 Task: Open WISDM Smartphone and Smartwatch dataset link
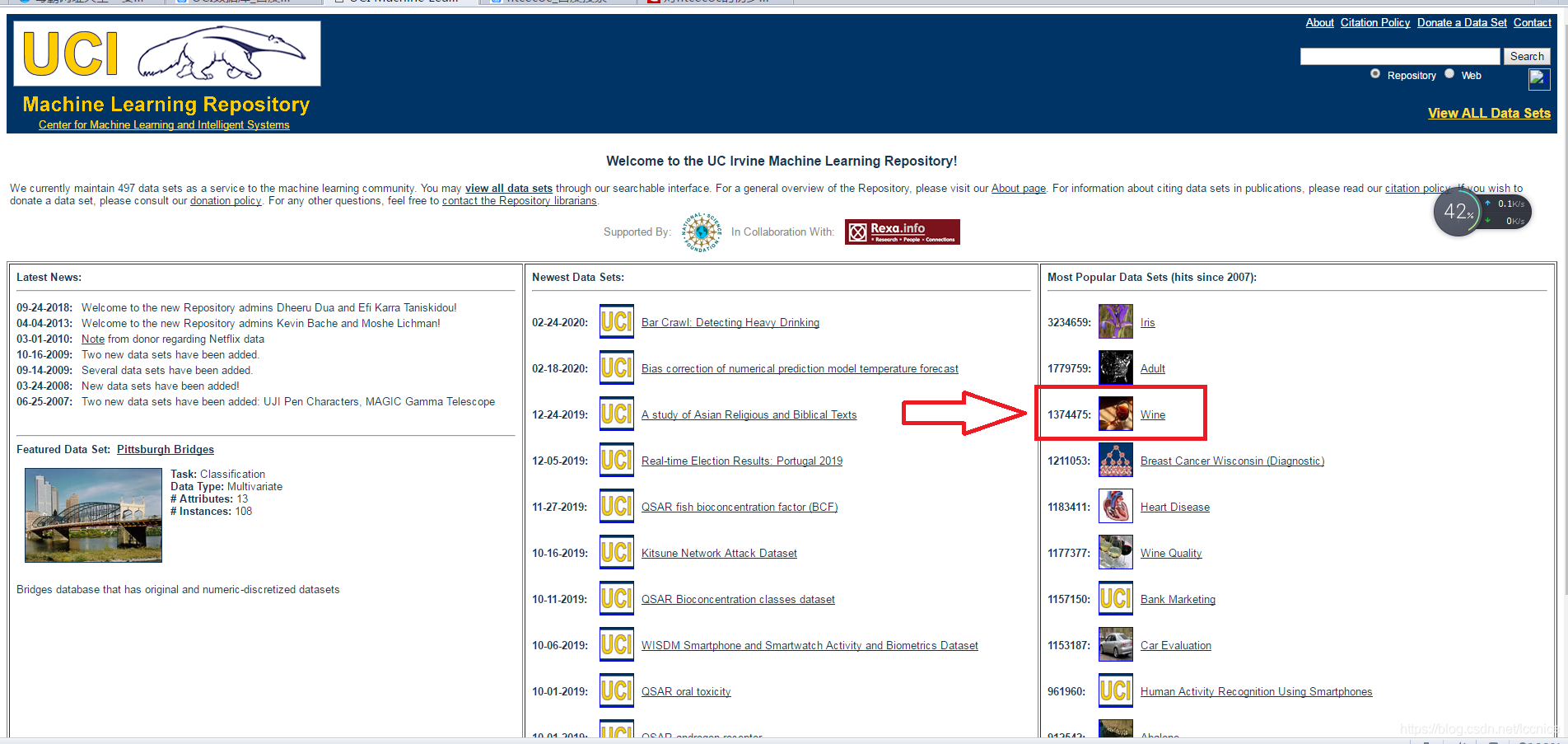[x=810, y=646]
